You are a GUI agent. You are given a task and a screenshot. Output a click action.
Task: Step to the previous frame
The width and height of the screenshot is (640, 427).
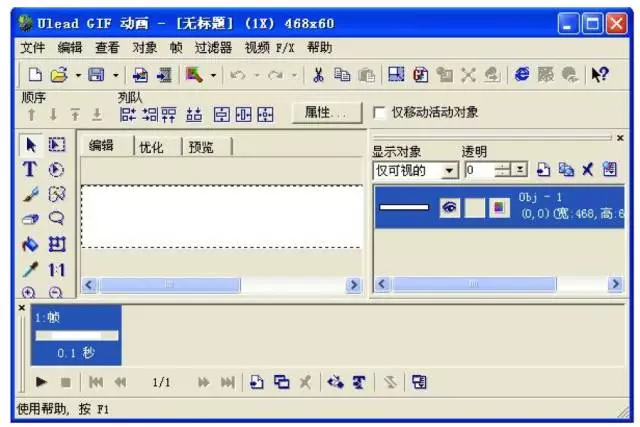[x=120, y=383]
